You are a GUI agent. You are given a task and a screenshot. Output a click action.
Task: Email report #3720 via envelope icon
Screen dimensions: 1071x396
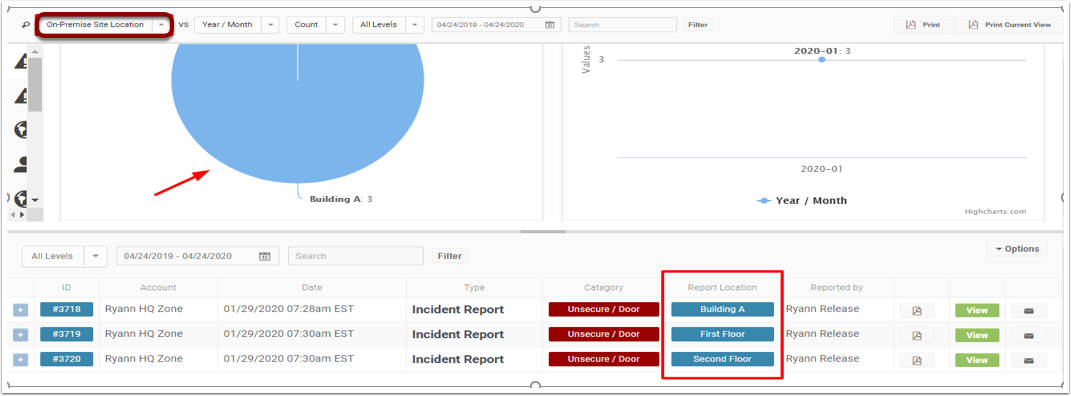(1029, 360)
